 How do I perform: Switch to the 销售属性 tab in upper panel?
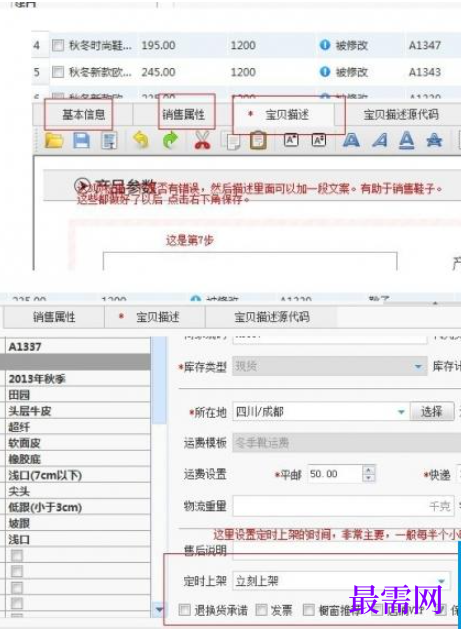183,115
